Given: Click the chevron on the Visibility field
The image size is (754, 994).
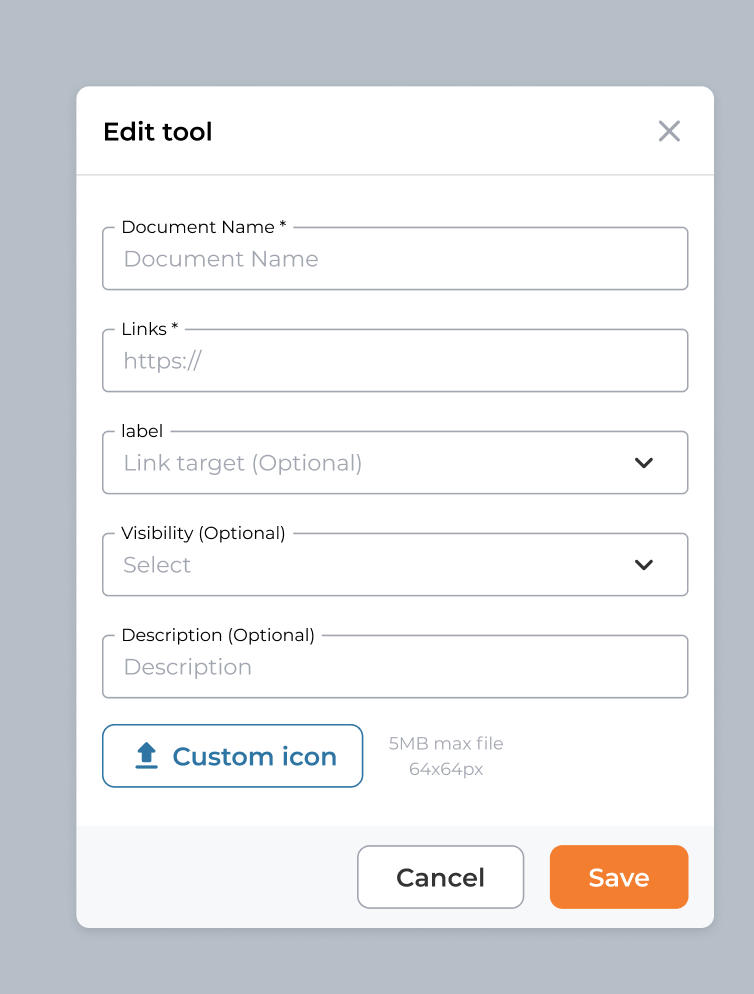Looking at the screenshot, I should click(644, 565).
